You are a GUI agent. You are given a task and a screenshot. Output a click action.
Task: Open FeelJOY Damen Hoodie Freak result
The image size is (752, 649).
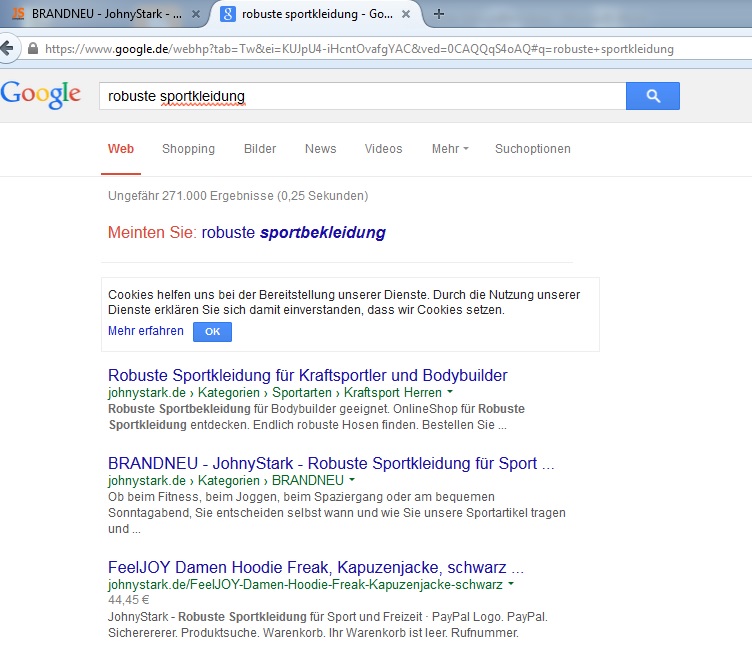316,567
